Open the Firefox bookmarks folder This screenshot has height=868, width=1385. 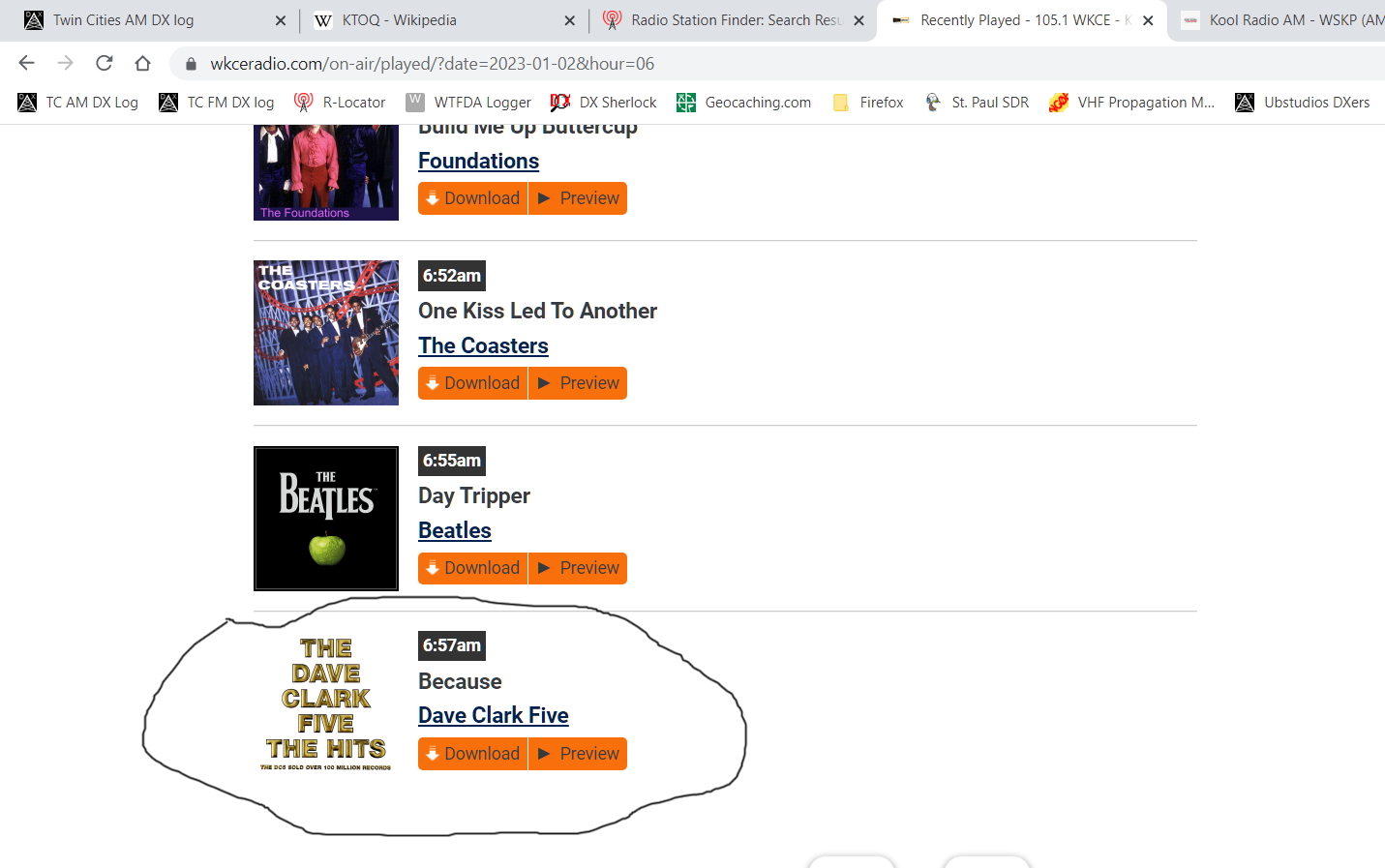coord(867,103)
